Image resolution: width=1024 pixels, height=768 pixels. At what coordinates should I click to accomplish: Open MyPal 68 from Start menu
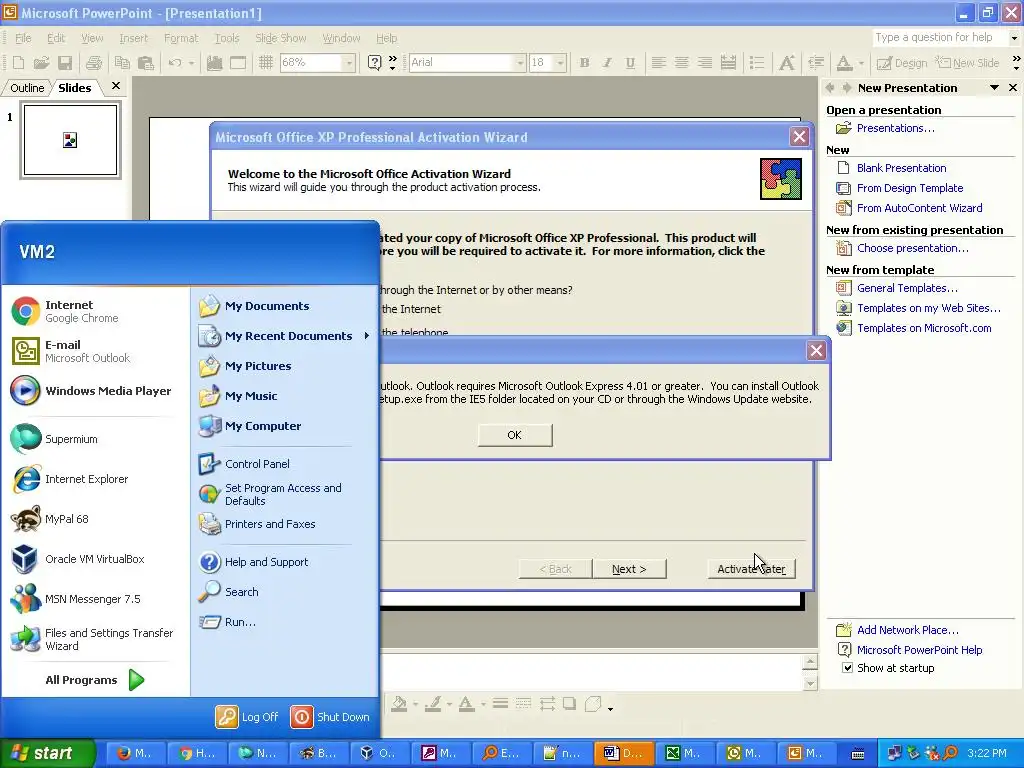click(93, 519)
